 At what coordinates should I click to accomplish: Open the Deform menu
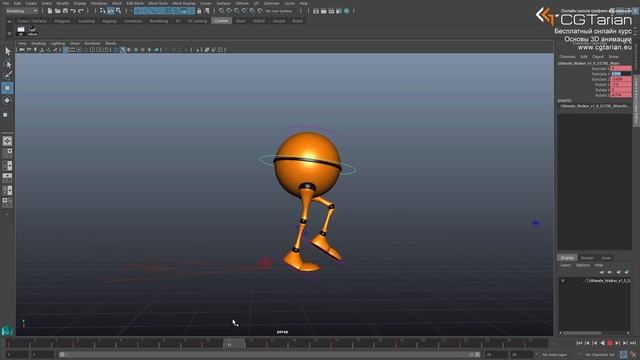coord(242,3)
